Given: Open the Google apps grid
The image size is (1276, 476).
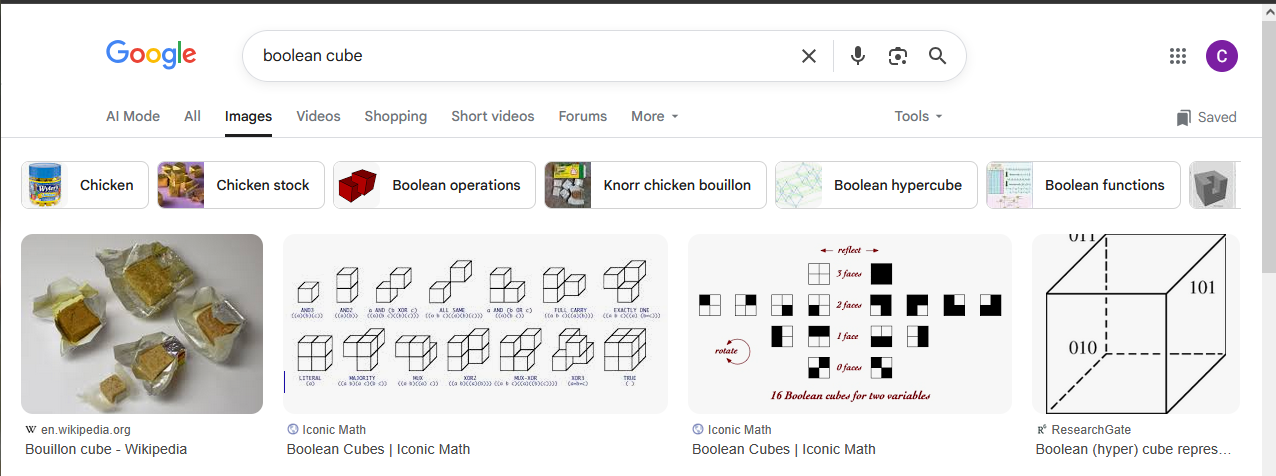Looking at the screenshot, I should [1177, 56].
